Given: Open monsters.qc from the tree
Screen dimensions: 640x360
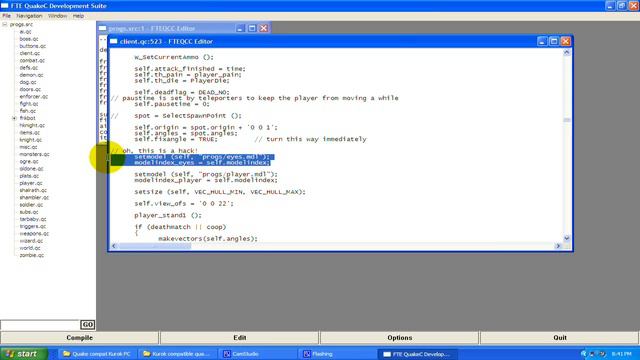Looking at the screenshot, I should (34, 154).
